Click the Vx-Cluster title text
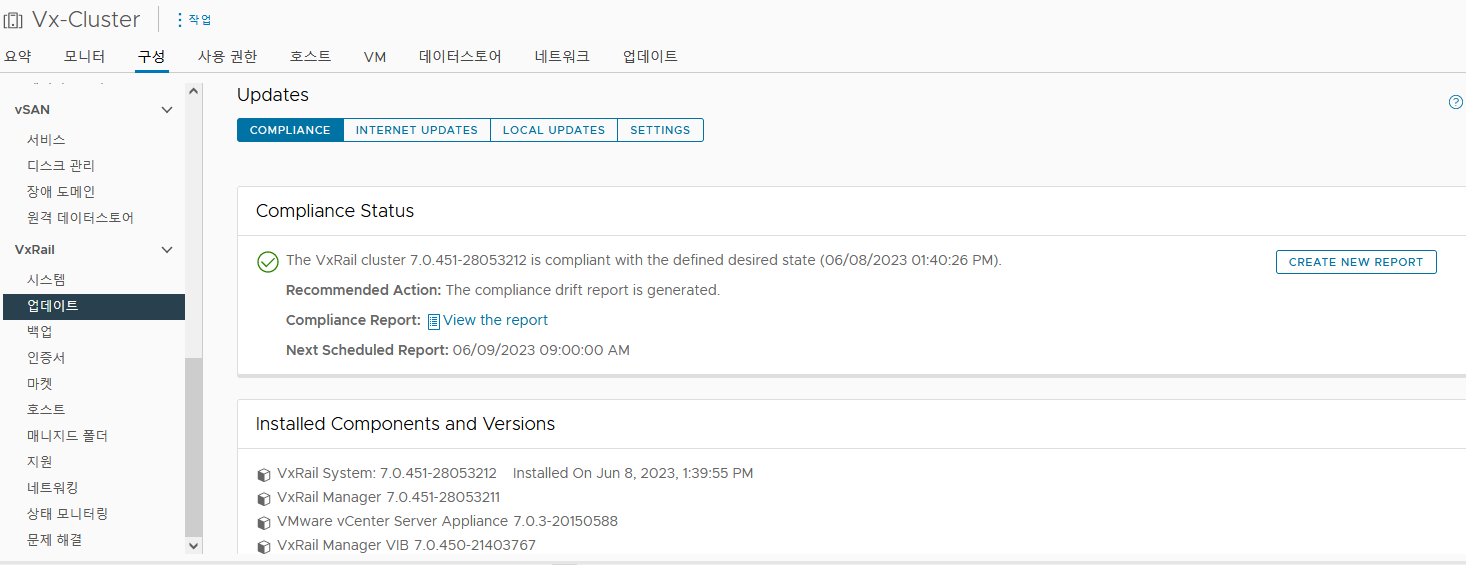This screenshot has width=1466, height=565. (x=86, y=20)
